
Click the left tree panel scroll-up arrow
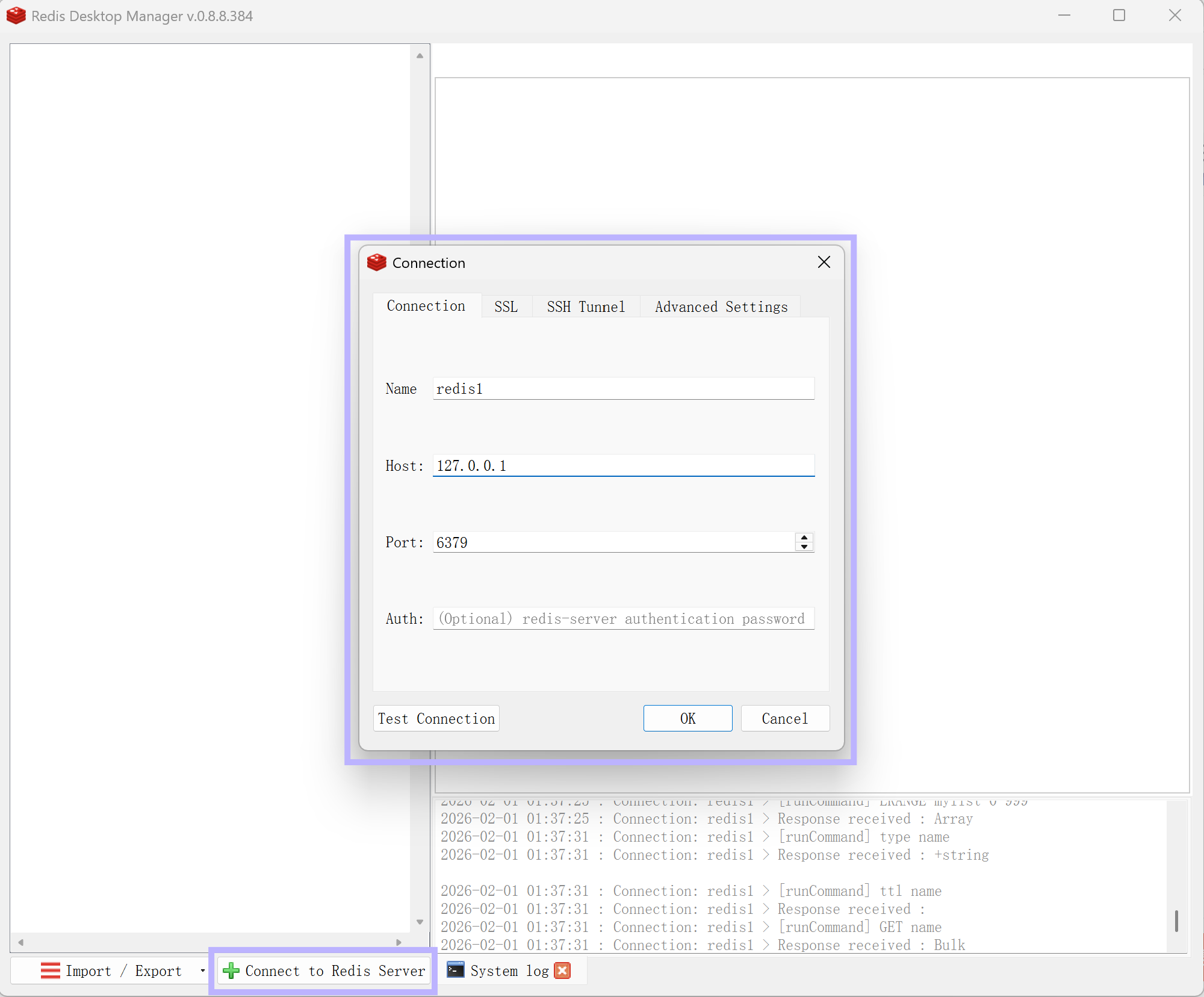[x=420, y=55]
